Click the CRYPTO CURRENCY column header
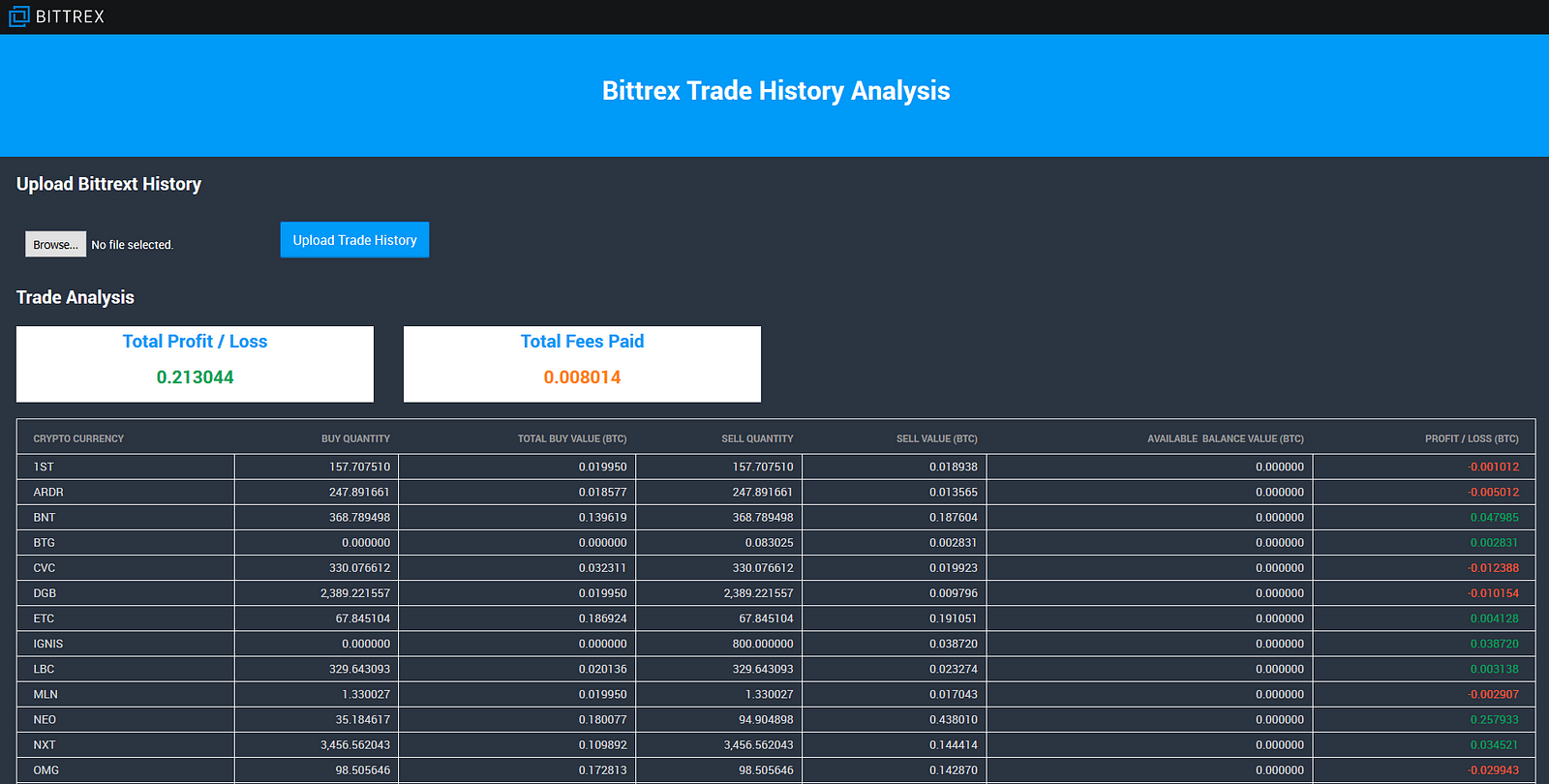This screenshot has width=1549, height=784. 78,438
